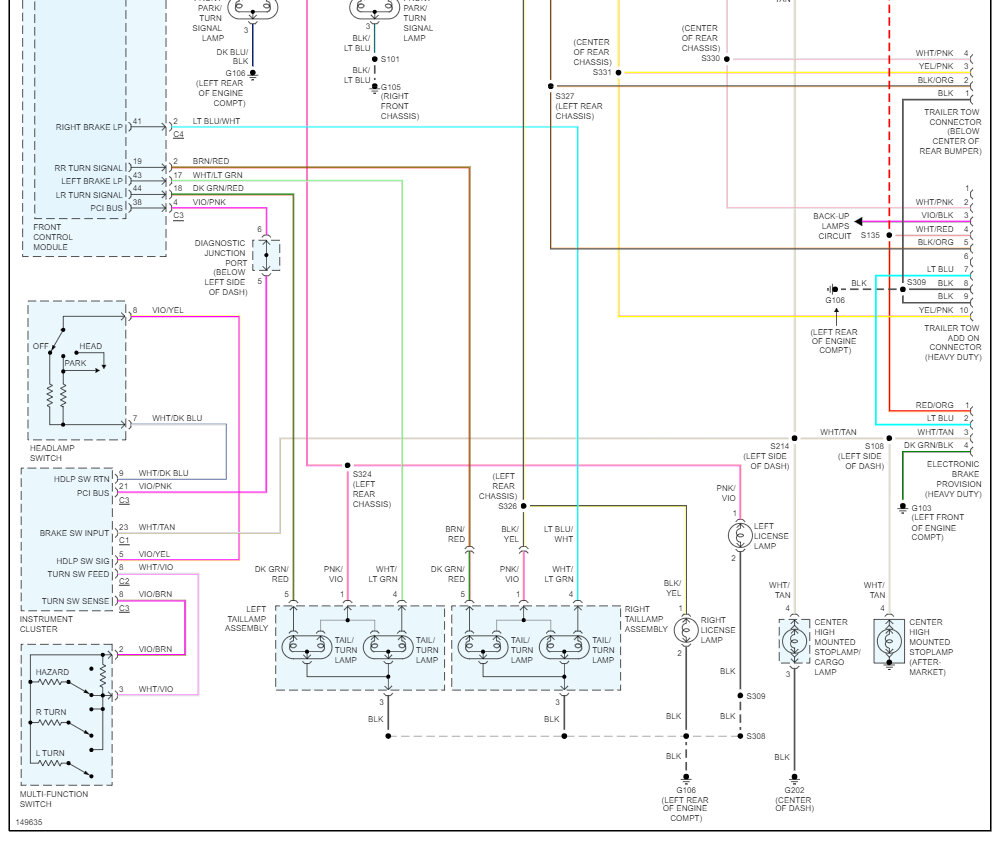Select the cargo lamp stoplamp bulb symbol

(794, 640)
